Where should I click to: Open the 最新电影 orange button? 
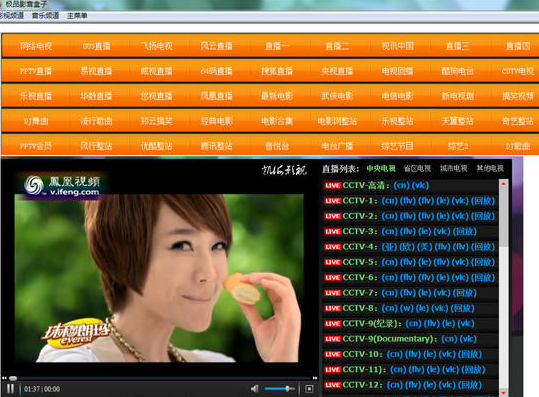[277, 96]
